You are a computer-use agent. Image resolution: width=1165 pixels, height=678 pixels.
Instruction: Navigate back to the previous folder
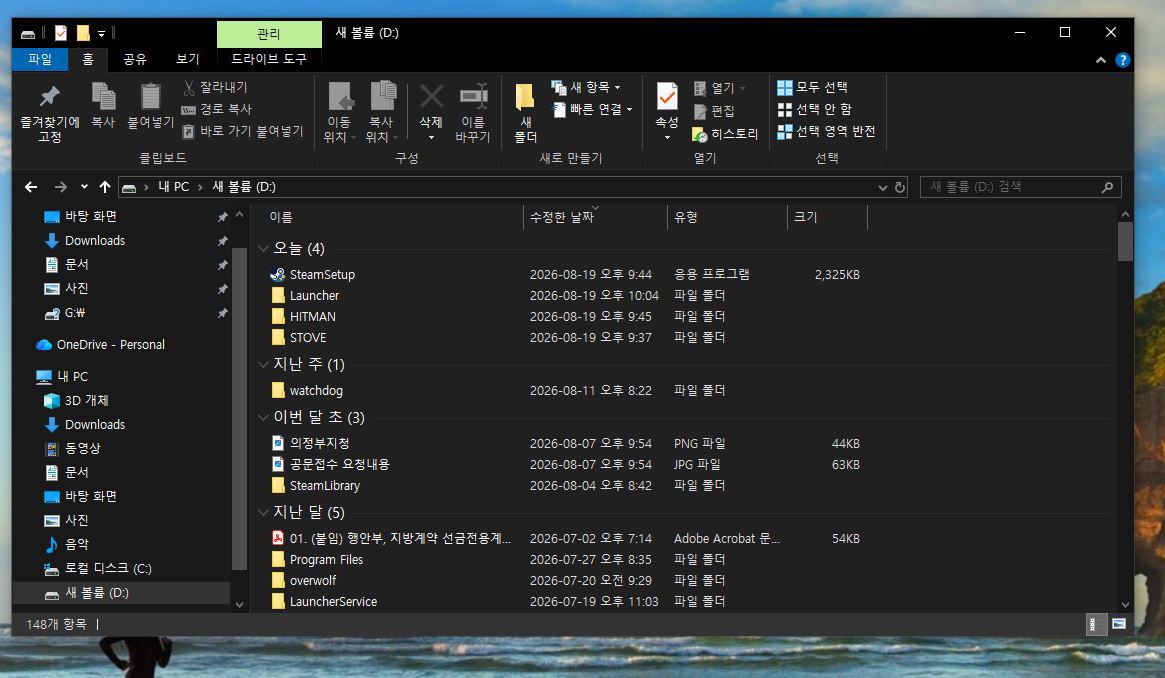click(x=31, y=187)
